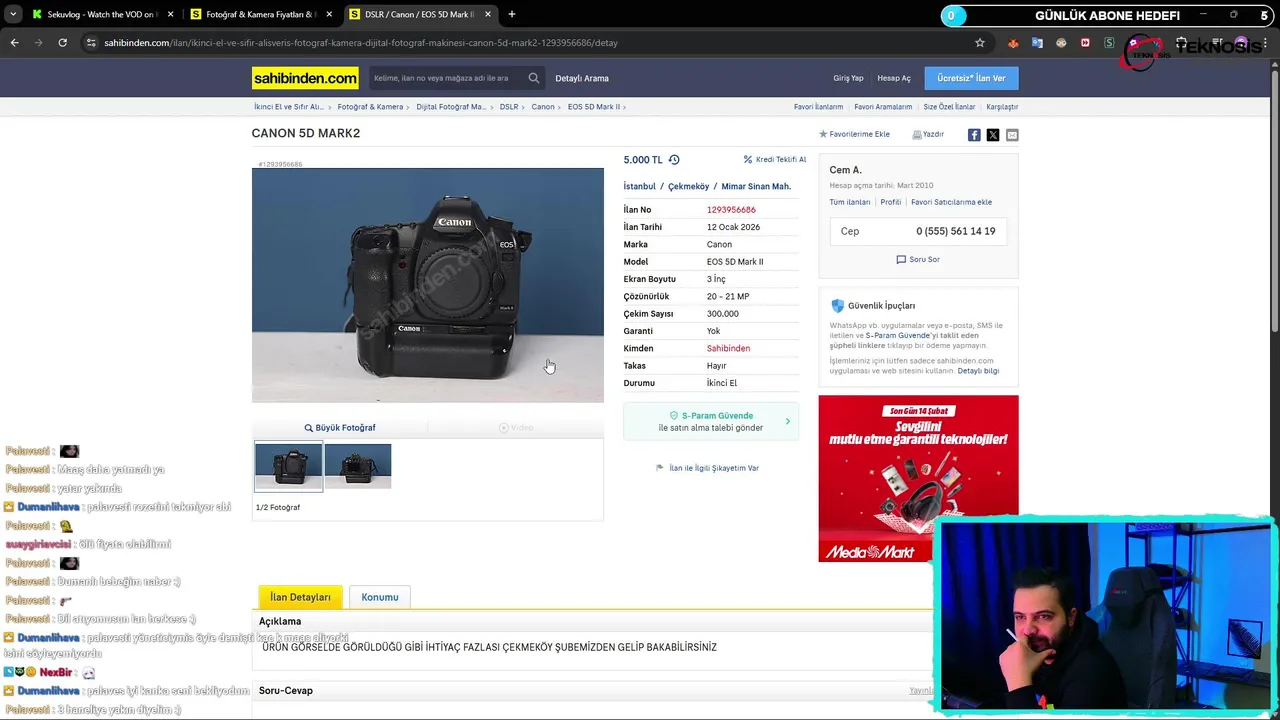Open the main Canon camera photo
Screen dimensions: 1280x720
(428, 285)
